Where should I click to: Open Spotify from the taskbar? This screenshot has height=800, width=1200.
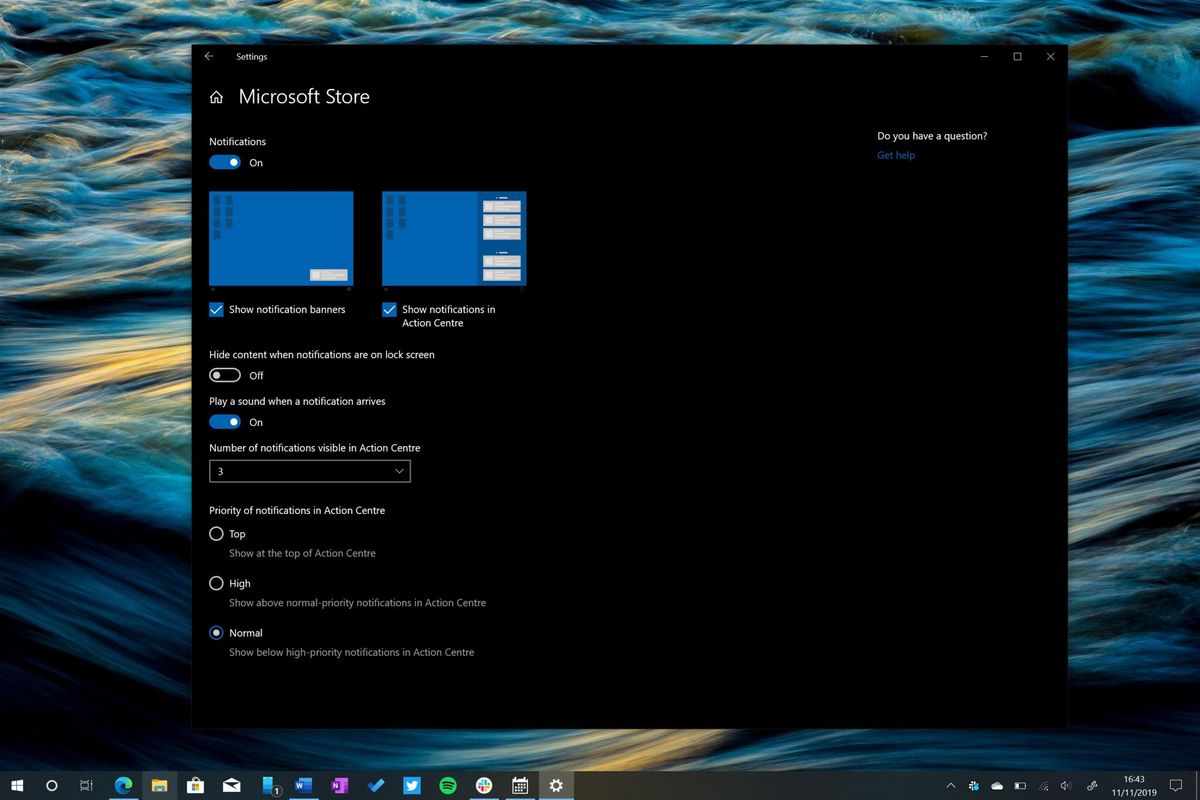[x=447, y=786]
